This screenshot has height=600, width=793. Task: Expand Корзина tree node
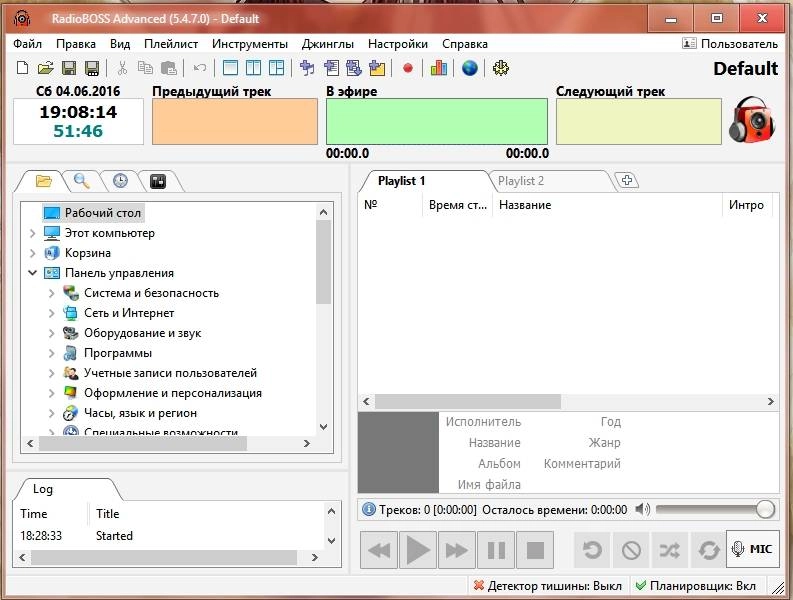(32, 253)
